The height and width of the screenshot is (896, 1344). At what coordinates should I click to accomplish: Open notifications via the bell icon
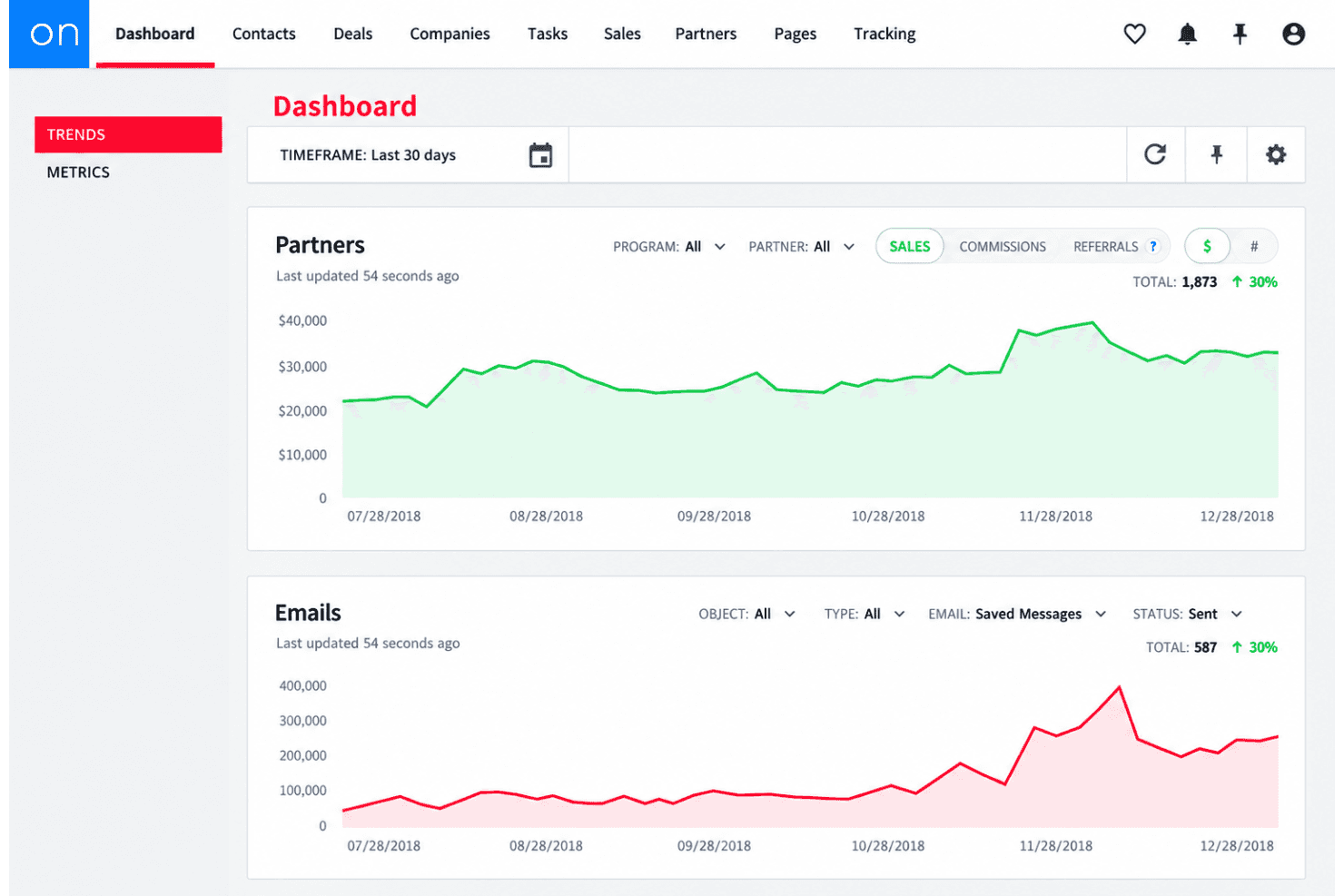(x=1187, y=34)
